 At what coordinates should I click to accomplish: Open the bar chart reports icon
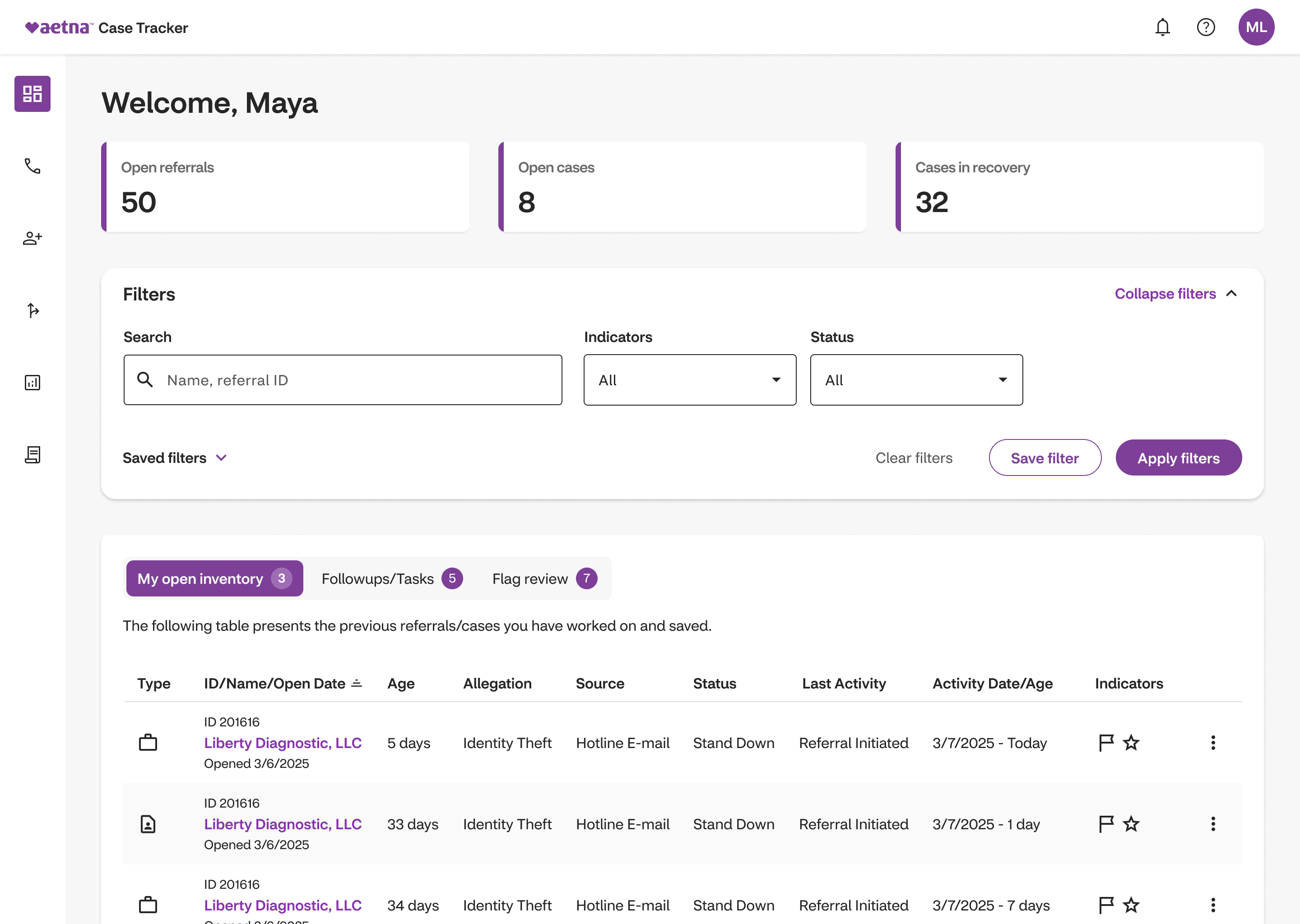[32, 382]
